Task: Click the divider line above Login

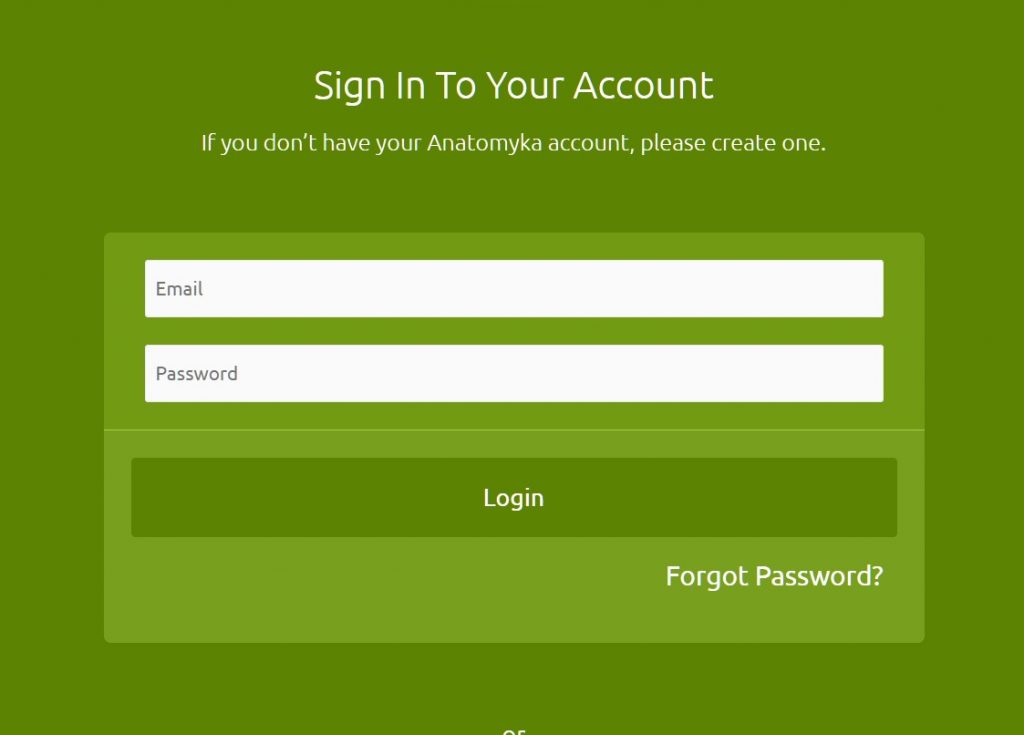Action: [514, 430]
